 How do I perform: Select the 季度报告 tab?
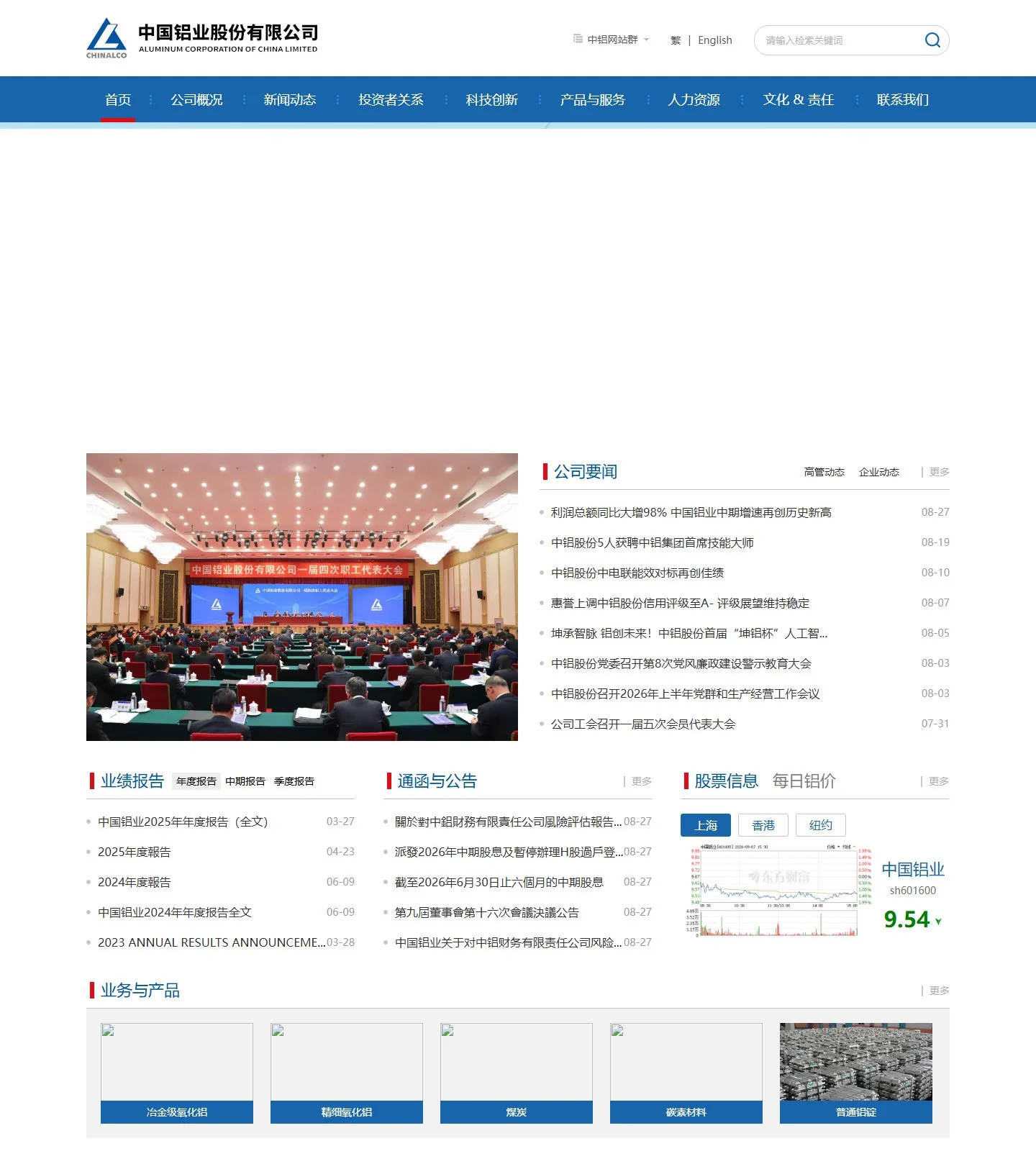(294, 781)
